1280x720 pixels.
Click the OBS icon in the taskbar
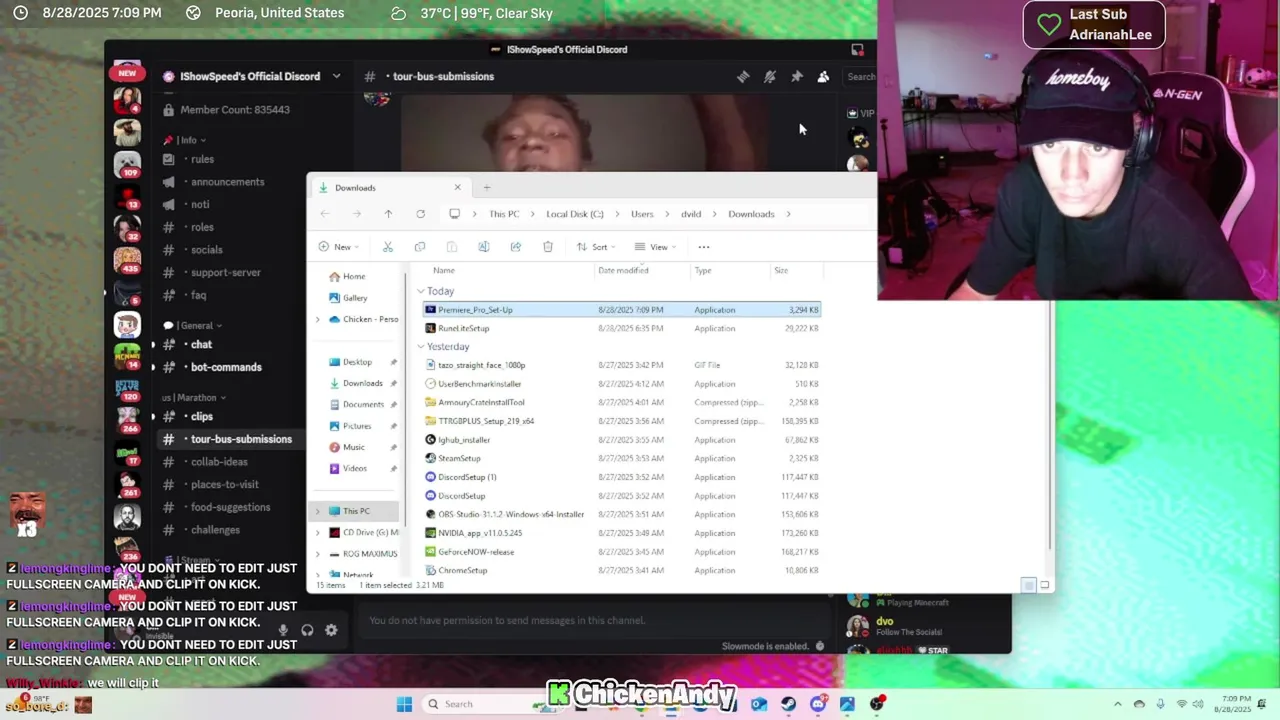click(x=877, y=704)
